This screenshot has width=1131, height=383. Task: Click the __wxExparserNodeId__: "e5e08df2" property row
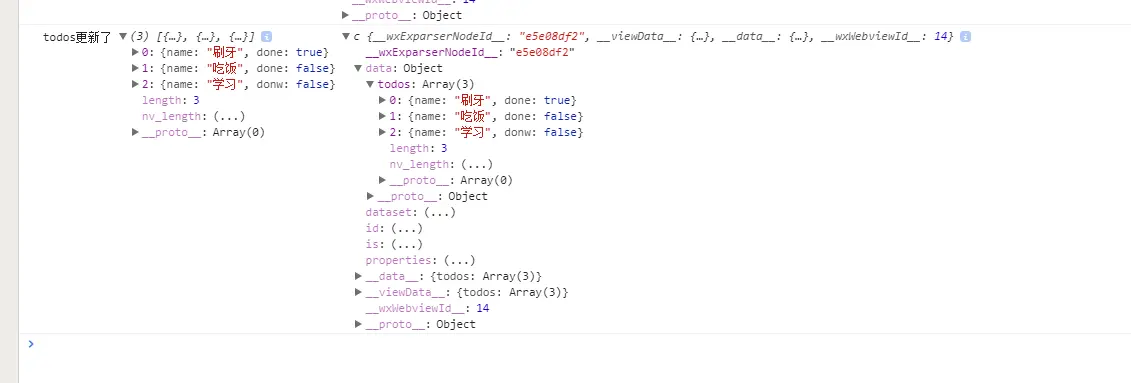(x=470, y=52)
